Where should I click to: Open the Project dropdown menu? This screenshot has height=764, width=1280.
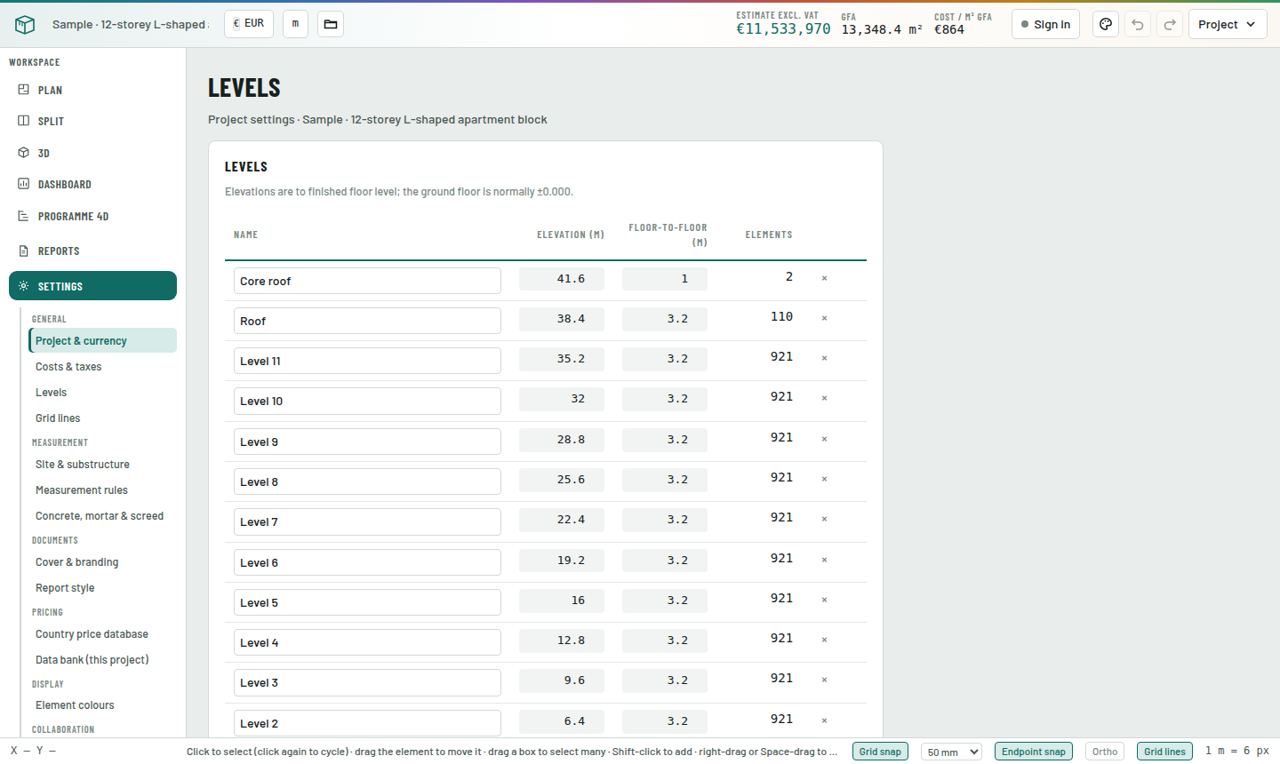1227,24
